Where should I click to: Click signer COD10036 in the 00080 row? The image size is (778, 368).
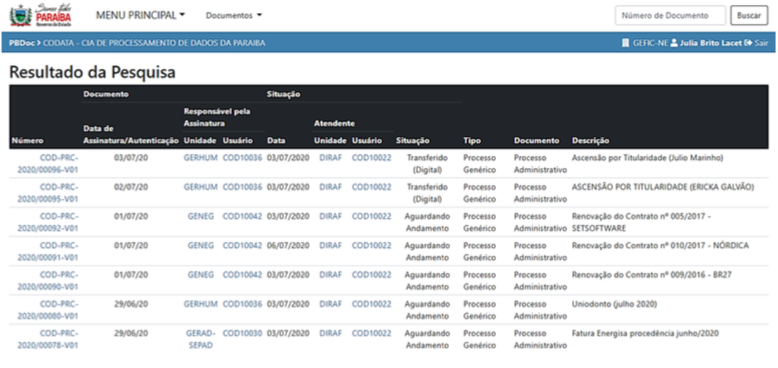242,304
